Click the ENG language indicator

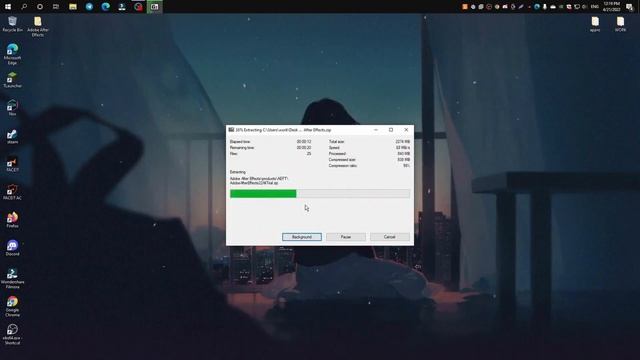[x=595, y=7]
